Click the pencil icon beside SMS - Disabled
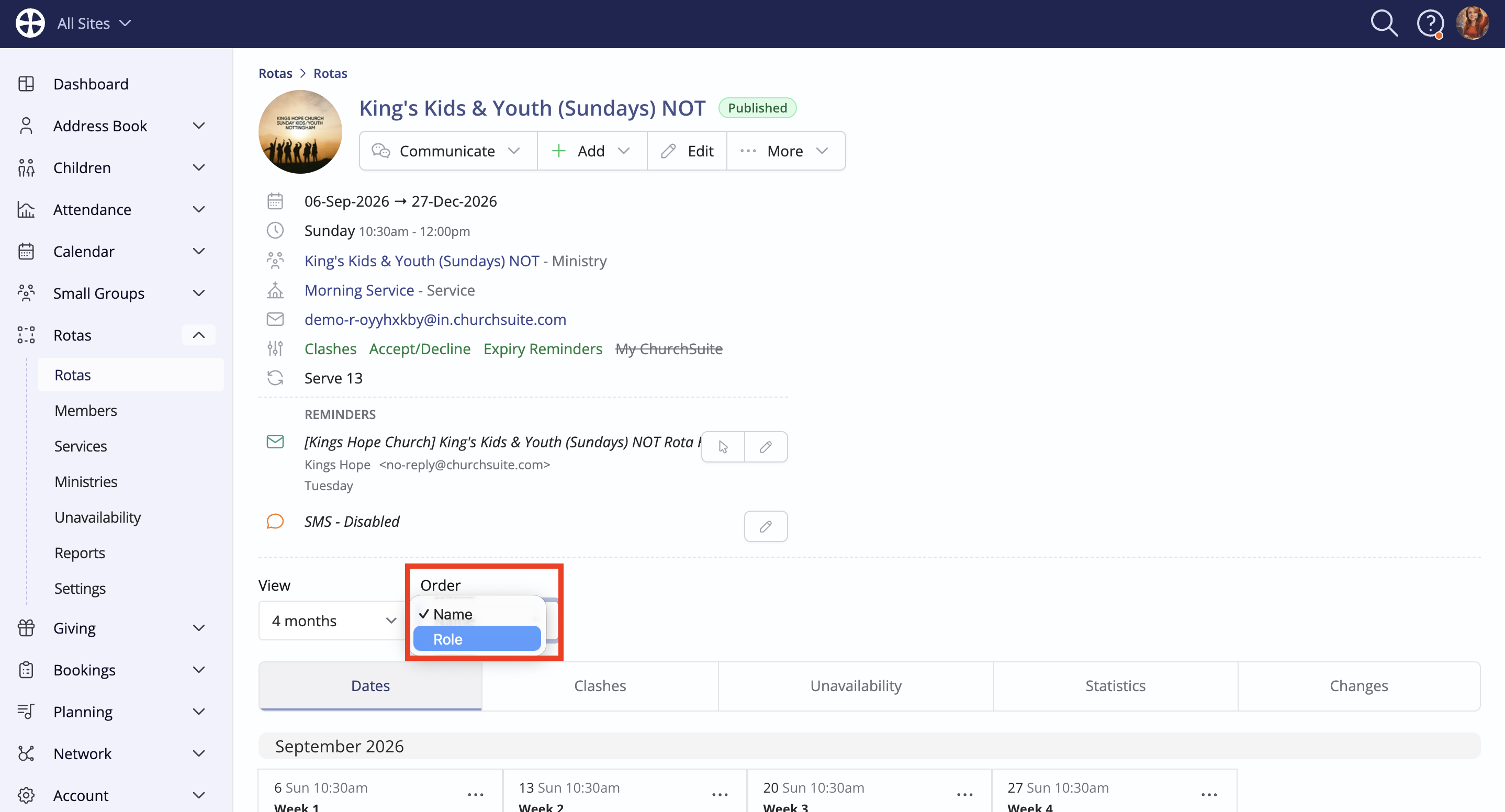1505x812 pixels. 766,526
